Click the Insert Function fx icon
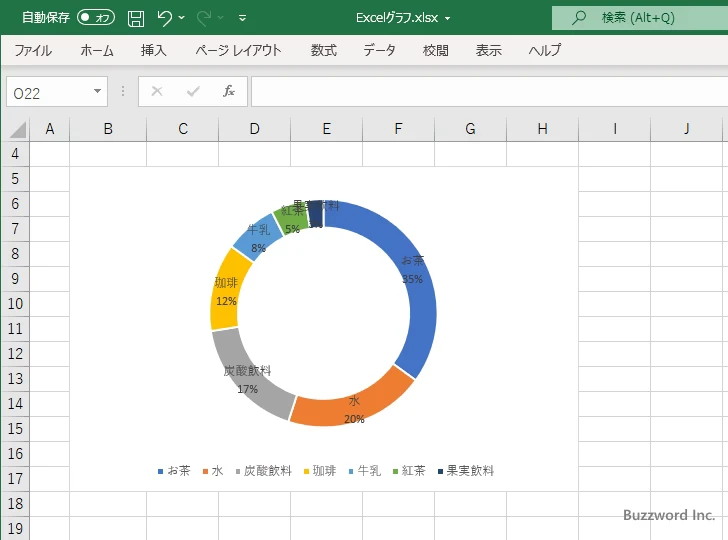 [x=228, y=91]
